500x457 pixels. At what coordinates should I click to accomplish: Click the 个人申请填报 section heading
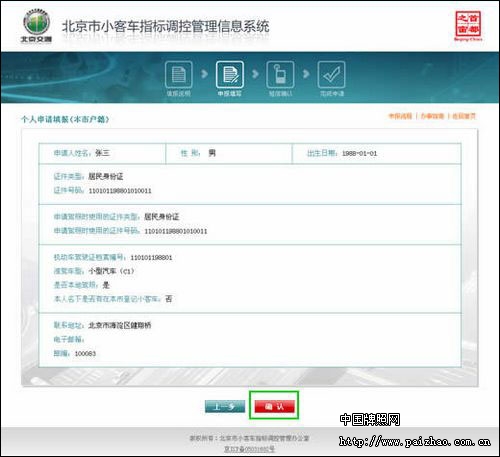(65, 119)
